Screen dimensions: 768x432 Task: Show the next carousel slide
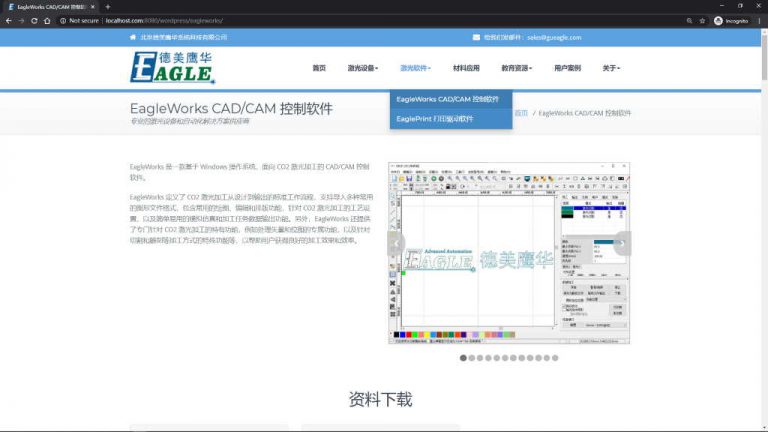[622, 243]
